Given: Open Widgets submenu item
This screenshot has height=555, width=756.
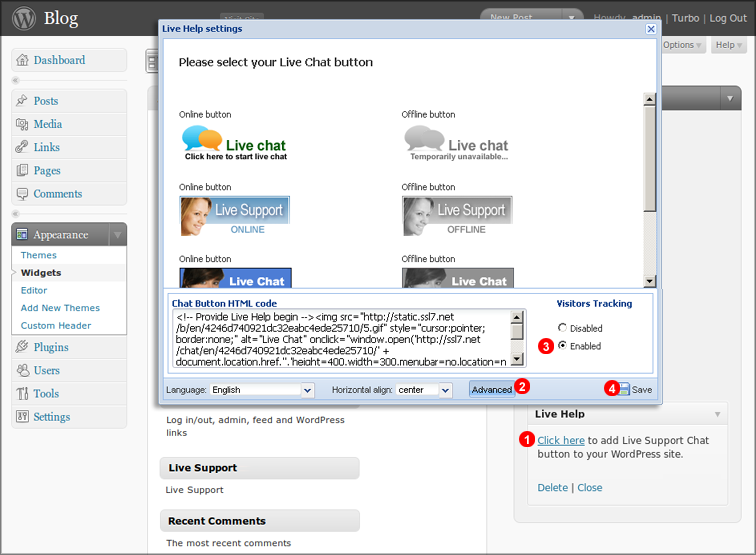Looking at the screenshot, I should 41,272.
